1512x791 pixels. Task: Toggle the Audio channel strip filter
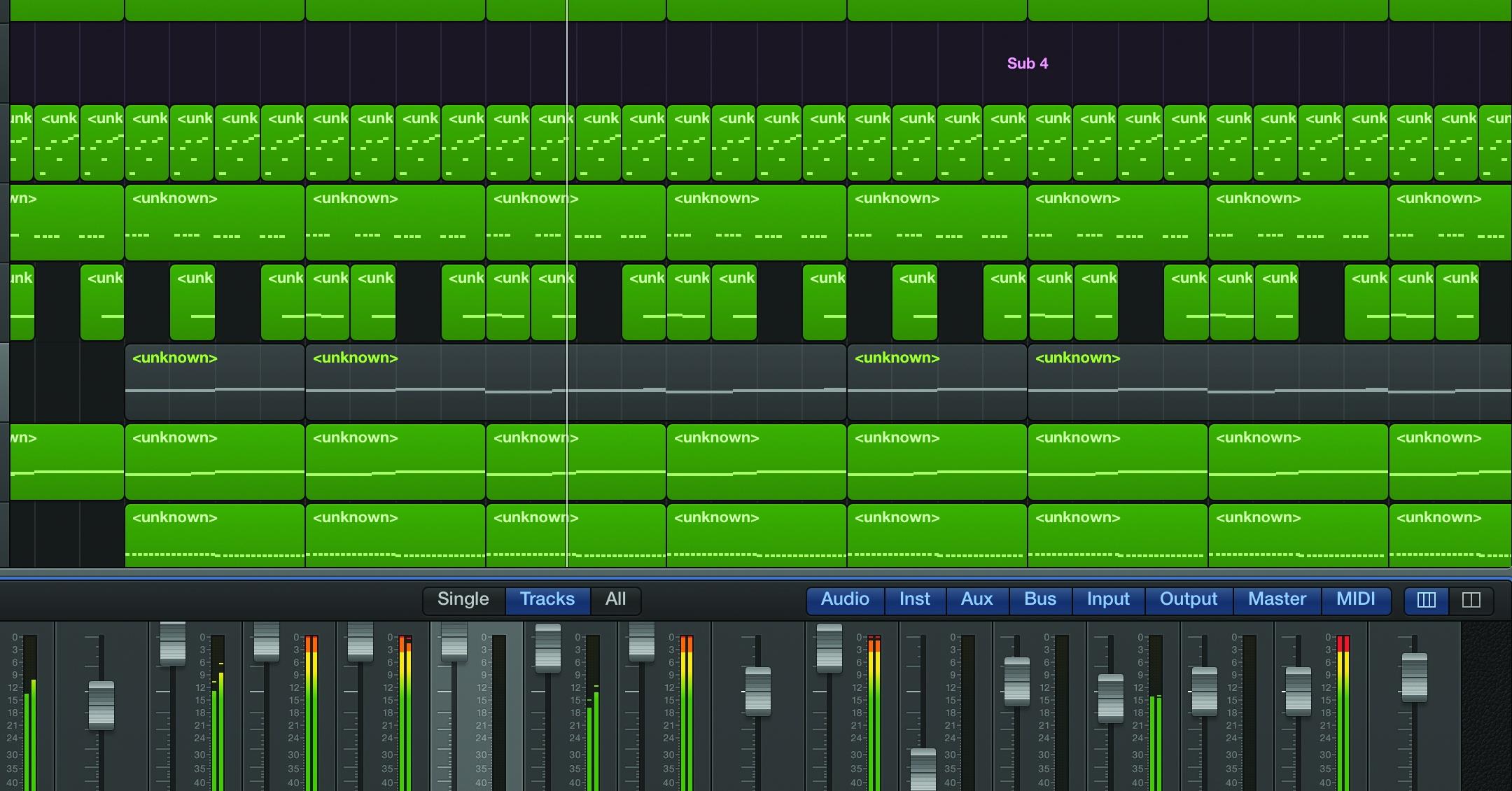pyautogui.click(x=845, y=599)
